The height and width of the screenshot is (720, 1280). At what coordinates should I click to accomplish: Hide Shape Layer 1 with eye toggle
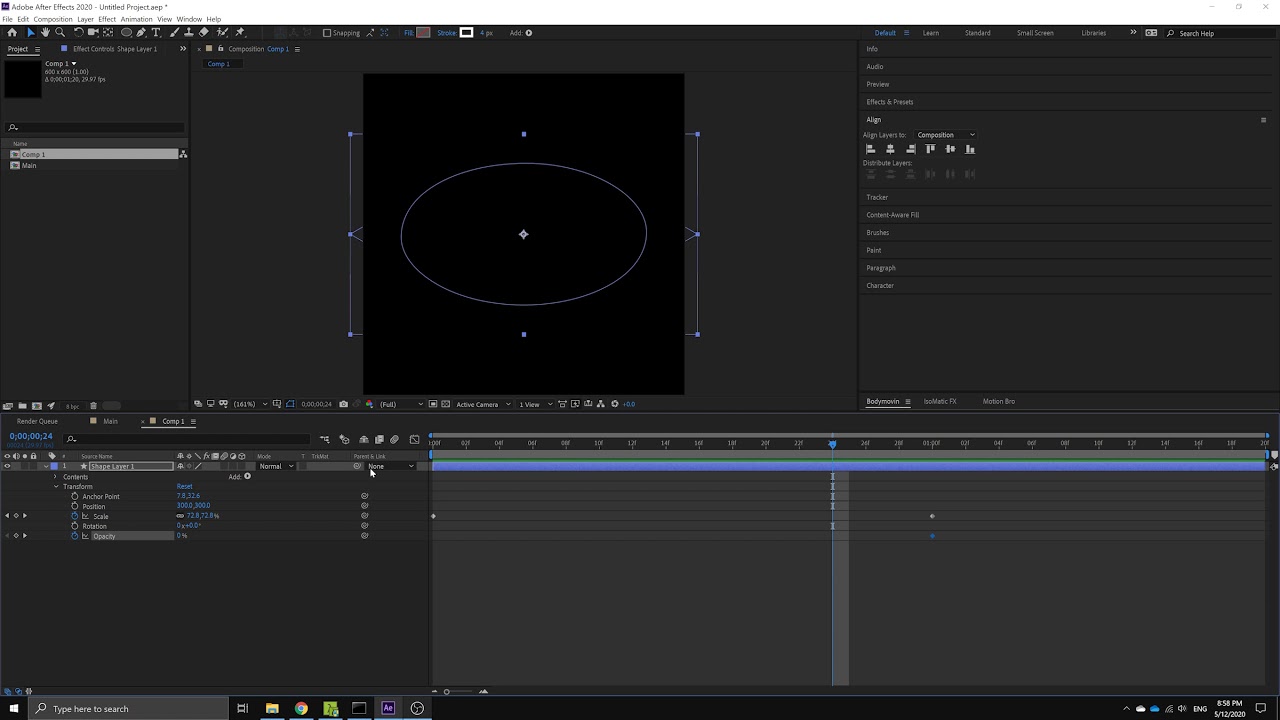[7, 466]
